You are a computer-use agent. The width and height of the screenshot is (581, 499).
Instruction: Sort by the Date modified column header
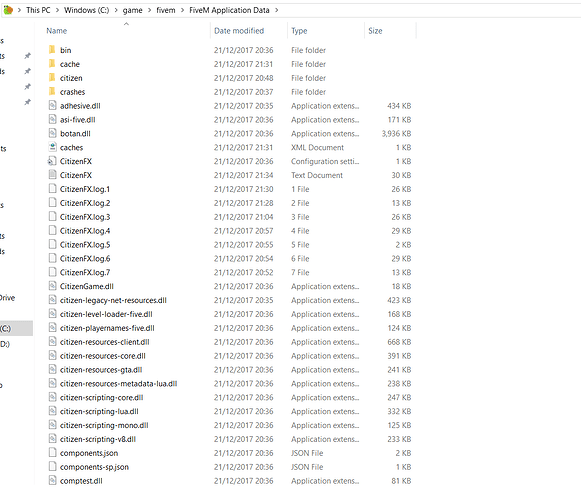[x=239, y=31]
